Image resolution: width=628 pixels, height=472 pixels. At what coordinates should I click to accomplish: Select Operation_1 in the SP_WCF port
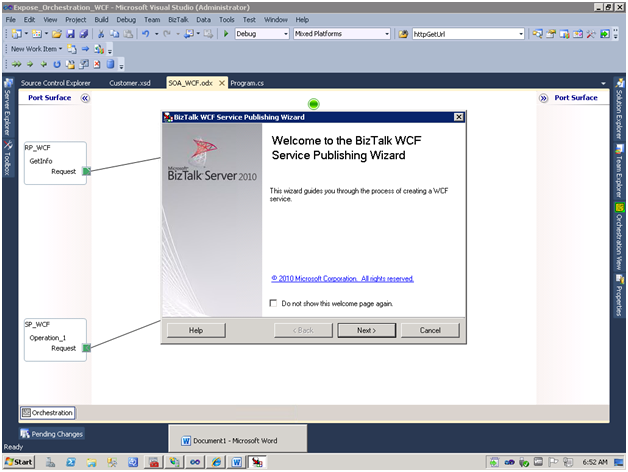point(47,338)
